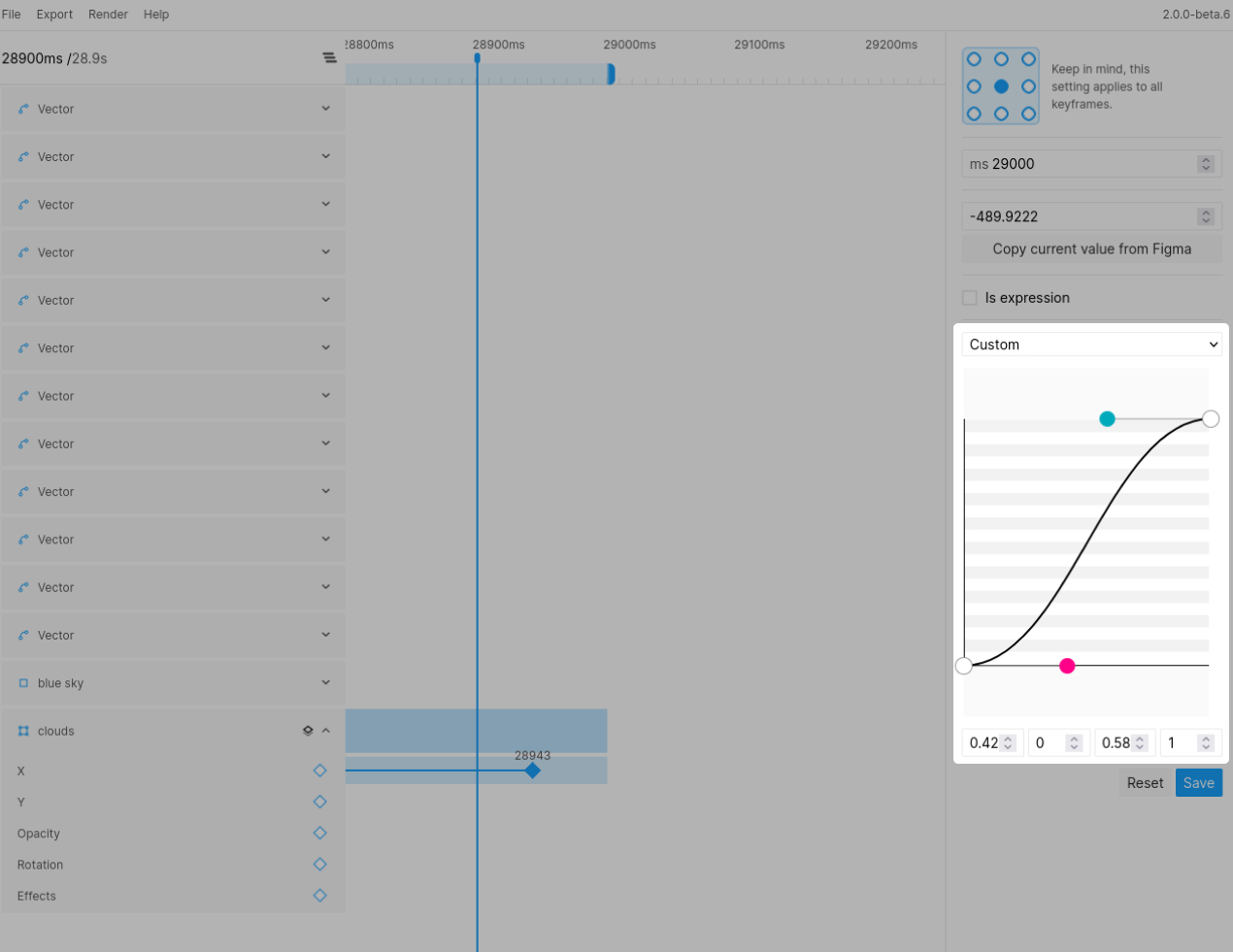This screenshot has width=1233, height=952.
Task: Expand the first Vector layer chevron
Action: 326,109
